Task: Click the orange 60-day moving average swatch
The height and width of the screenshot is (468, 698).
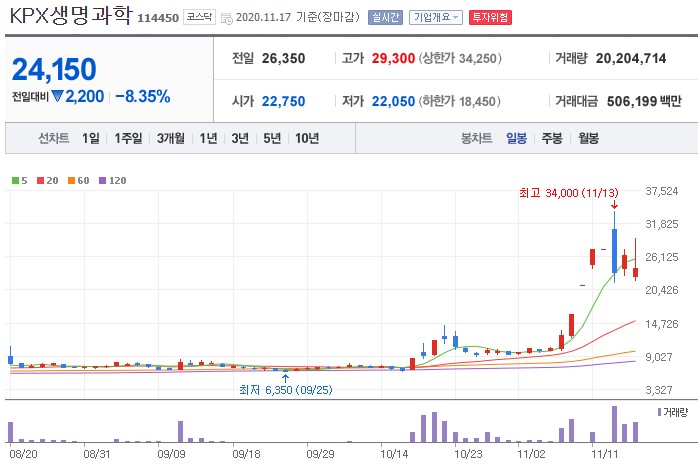Action: [71, 180]
